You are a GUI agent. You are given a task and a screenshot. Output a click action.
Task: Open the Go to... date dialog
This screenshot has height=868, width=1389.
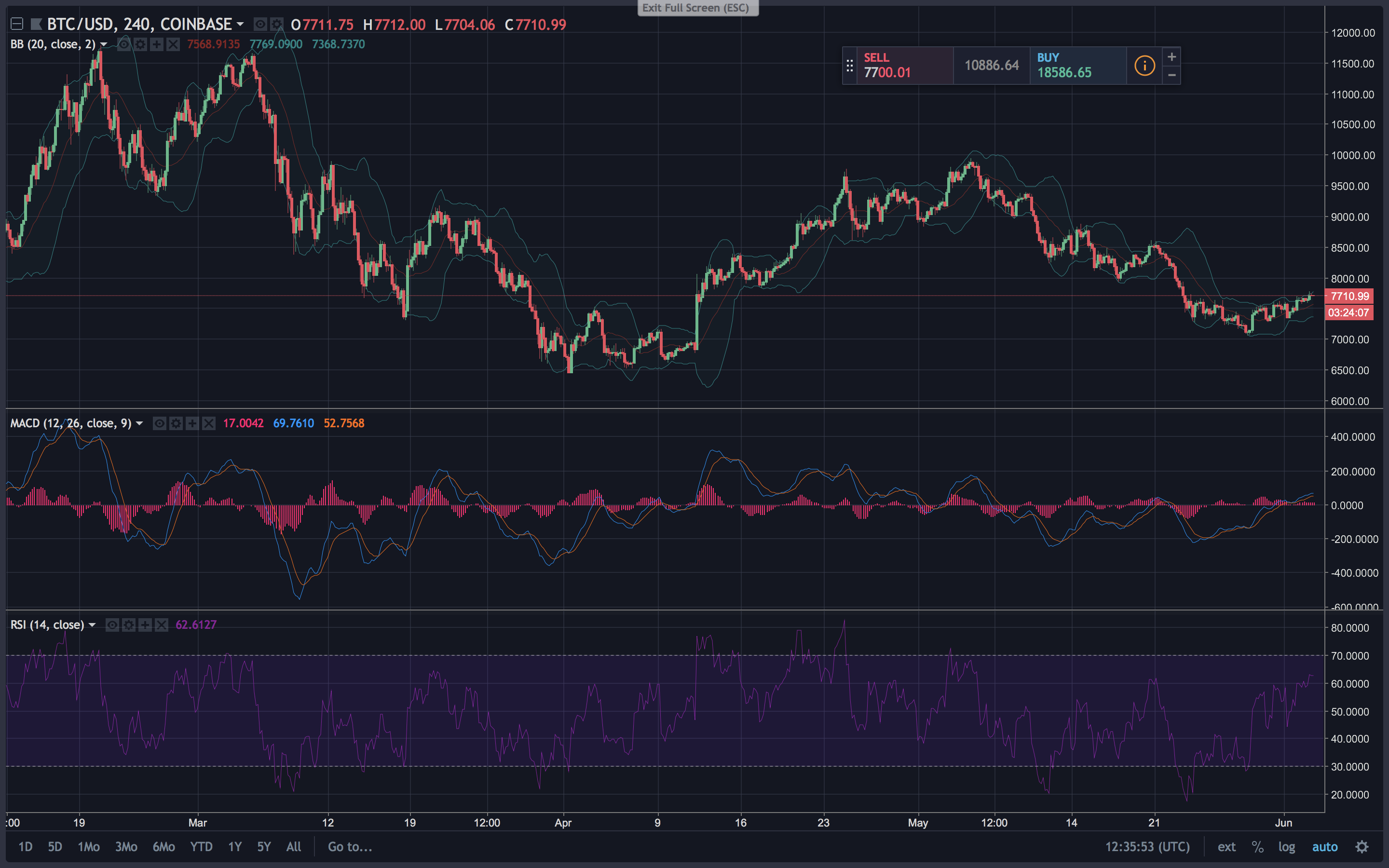(x=350, y=847)
